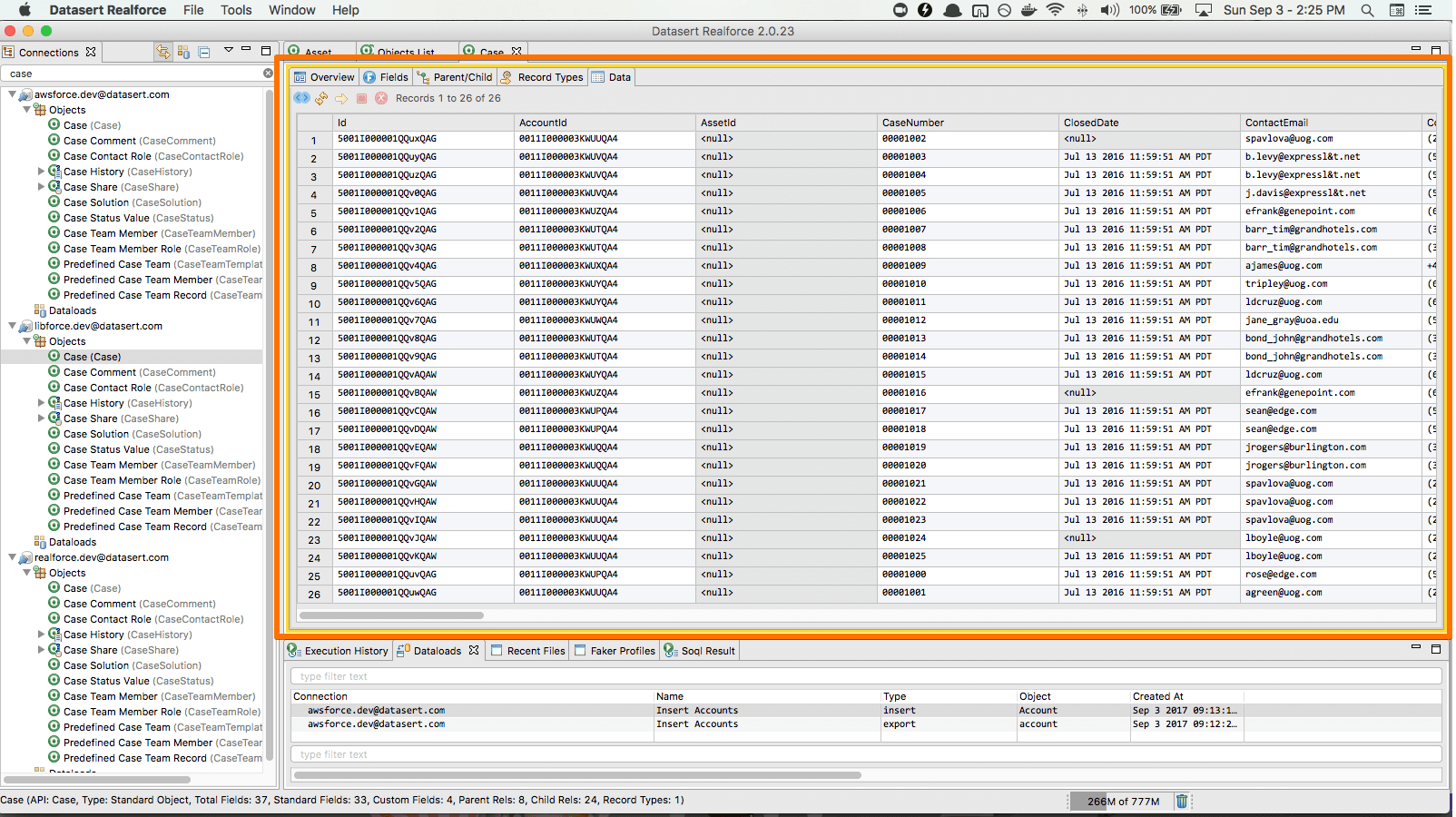1456x817 pixels.
Task: Click the red cancel circle icon
Action: (381, 98)
